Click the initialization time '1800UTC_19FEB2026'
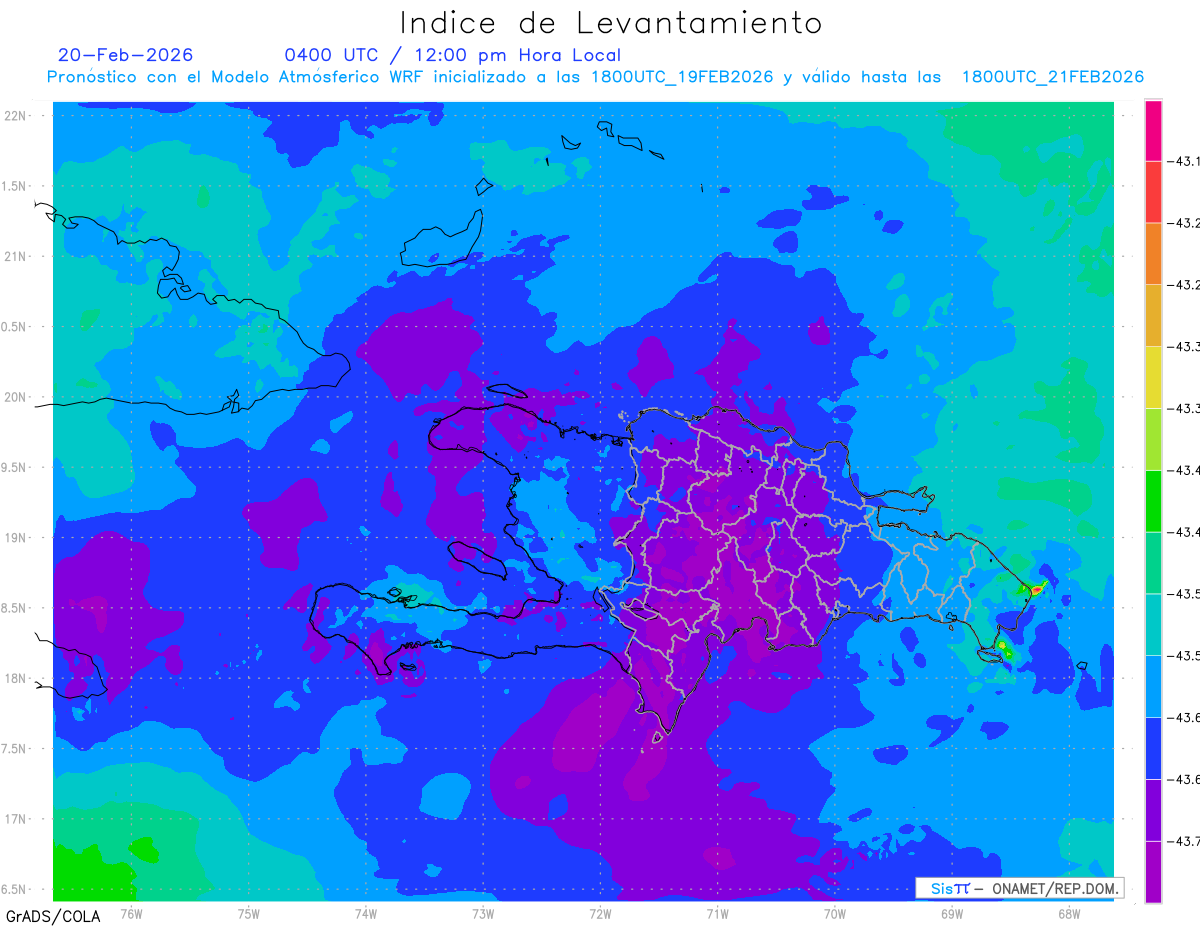 pyautogui.click(x=682, y=77)
